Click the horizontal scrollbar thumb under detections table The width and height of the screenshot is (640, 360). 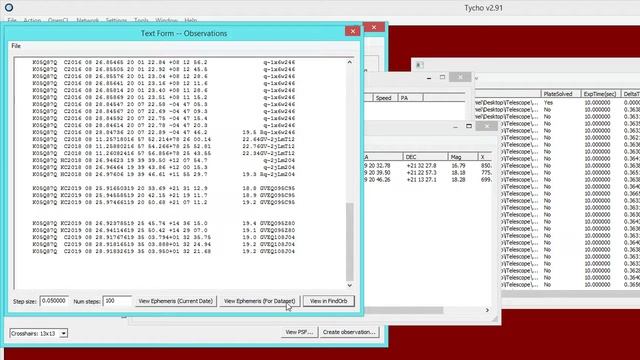(403, 310)
